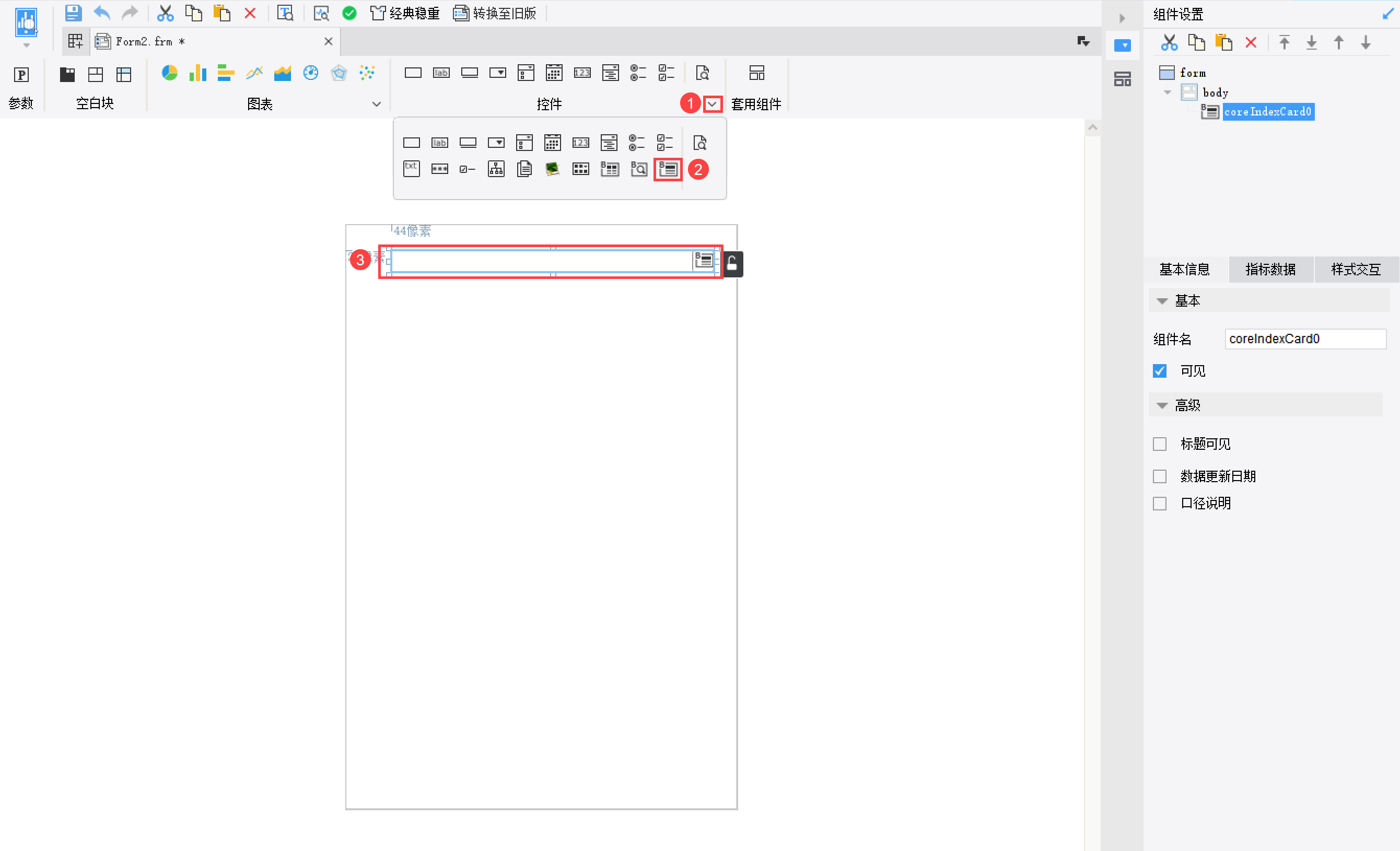The height and width of the screenshot is (851, 1400).
Task: Click the save icon in top toolbar
Action: 73,13
